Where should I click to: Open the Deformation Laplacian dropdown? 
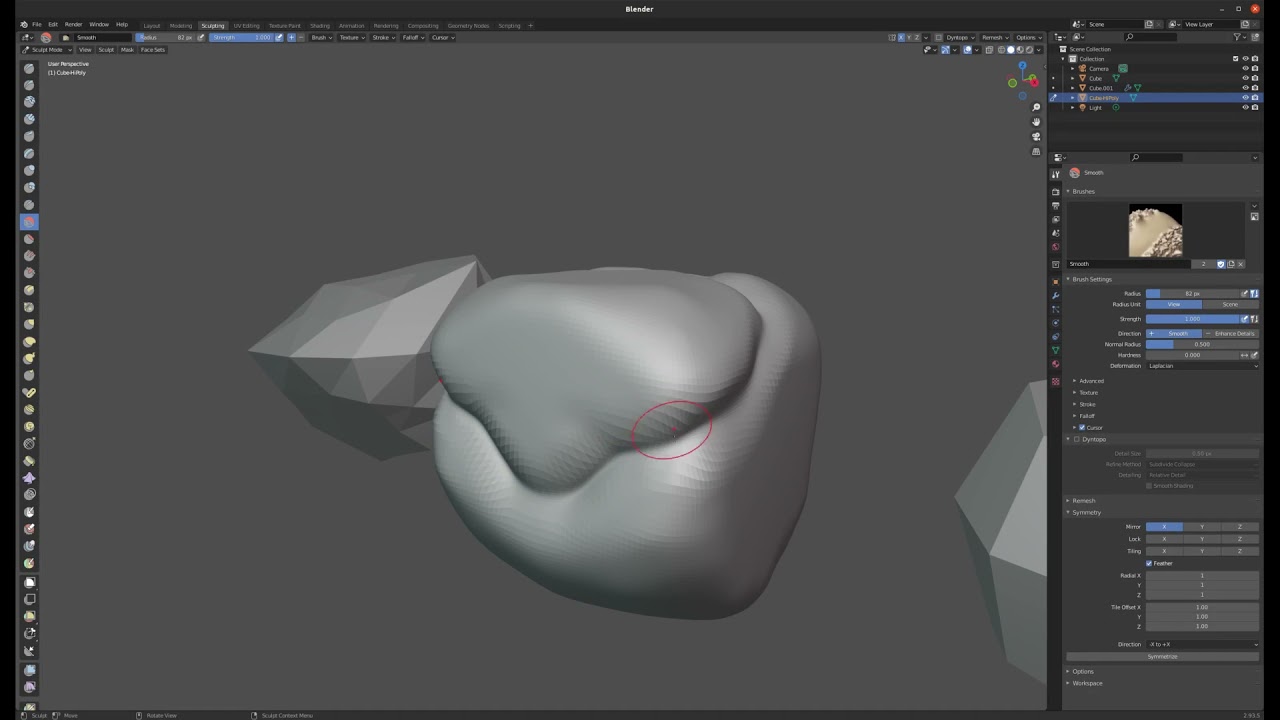pyautogui.click(x=1202, y=366)
